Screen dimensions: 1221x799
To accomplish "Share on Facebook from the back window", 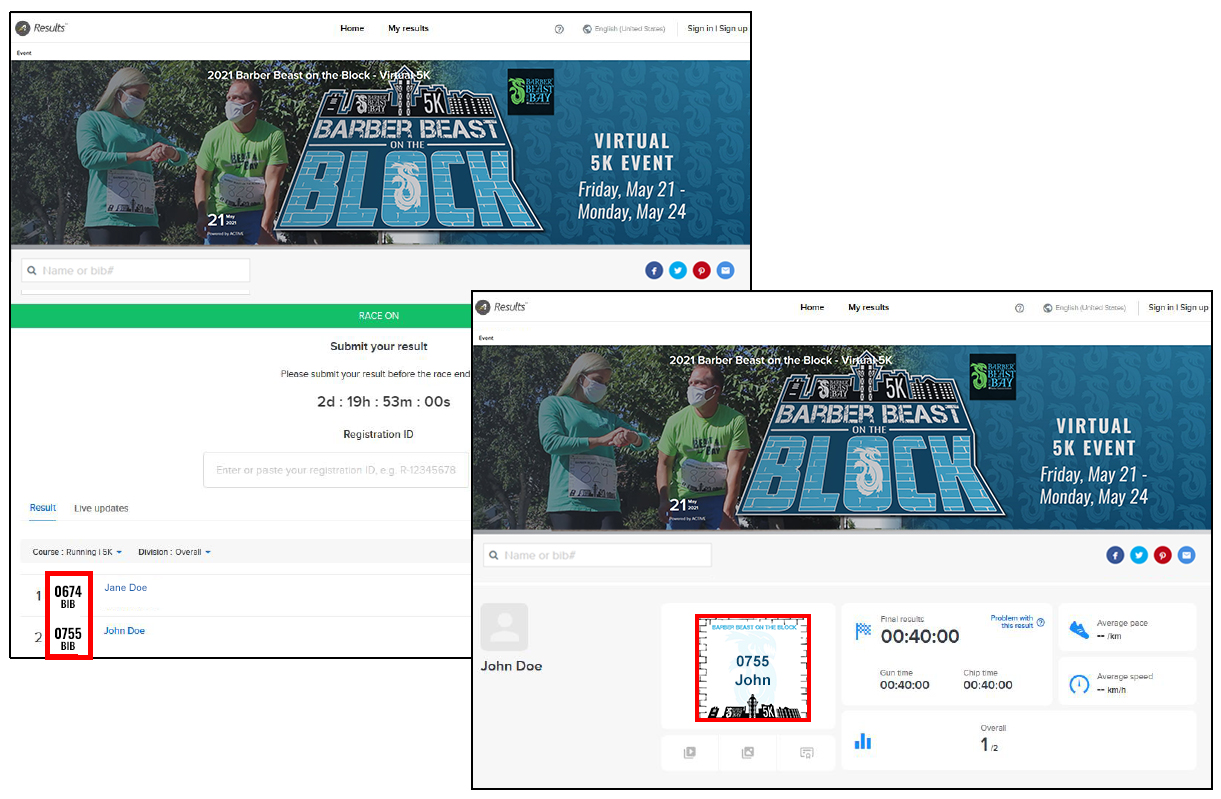I will [x=654, y=270].
